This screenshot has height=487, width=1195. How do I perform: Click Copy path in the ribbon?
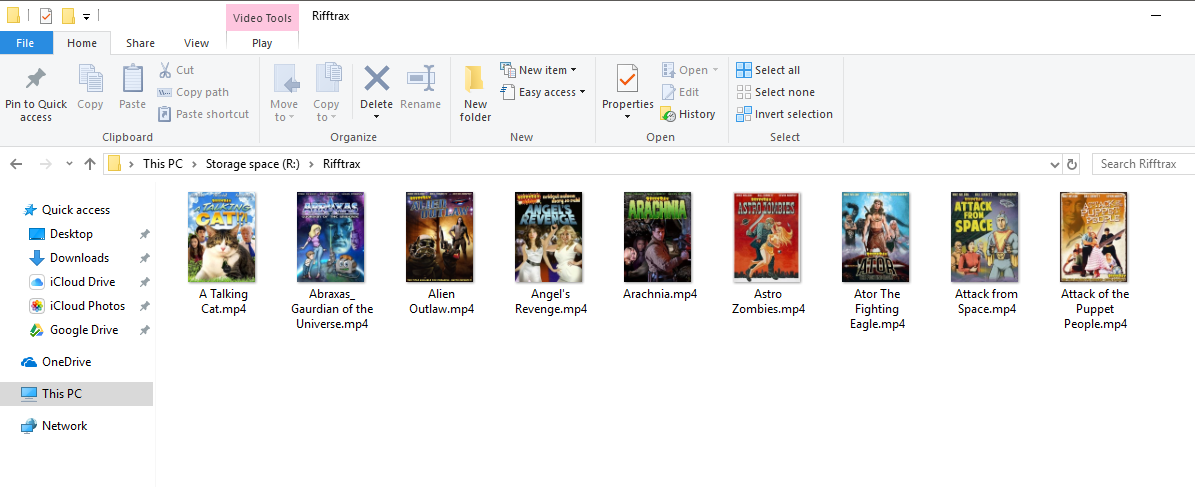(194, 92)
